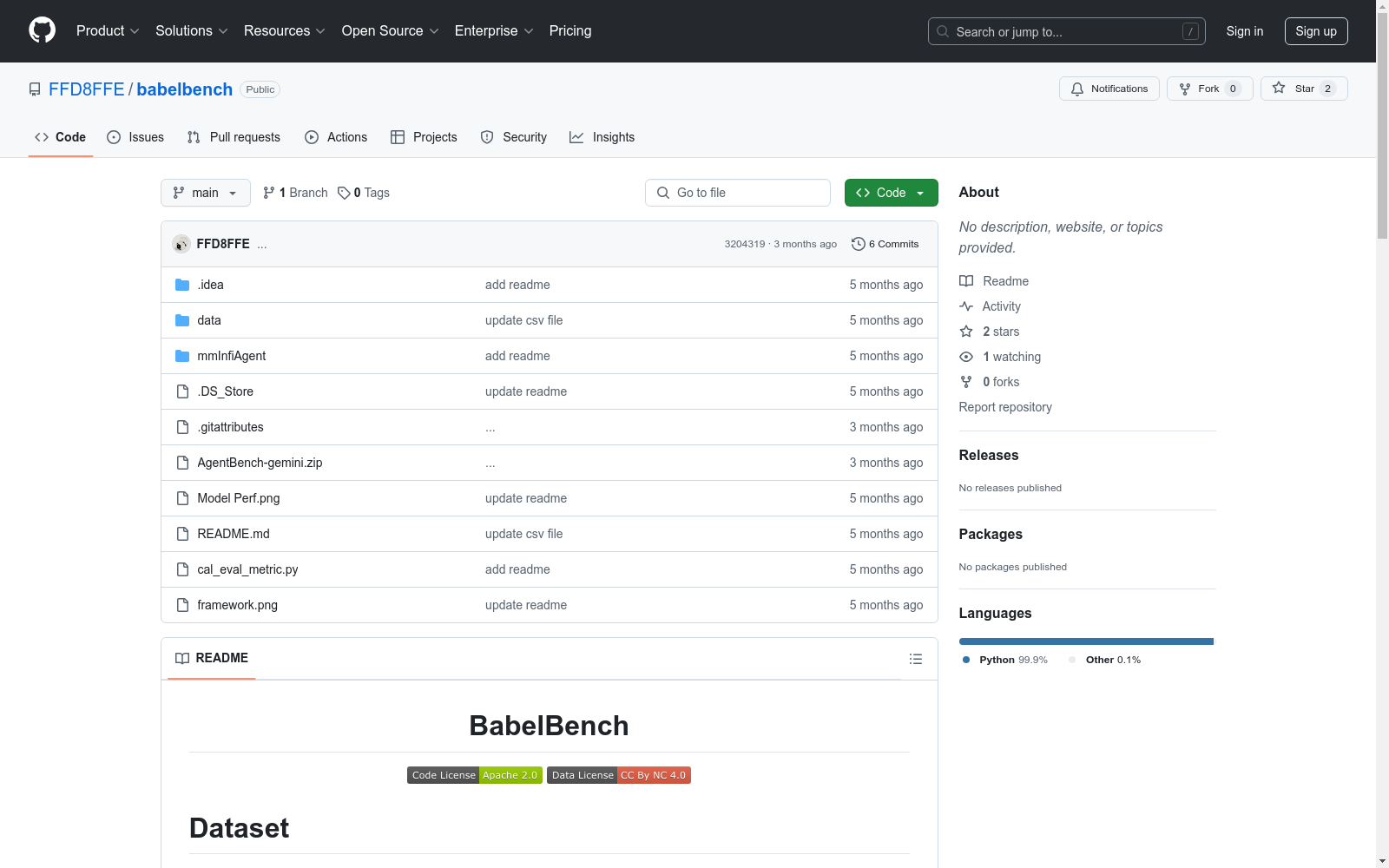The width and height of the screenshot is (1389, 868).
Task: Click the eye icon beside 1 watching
Action: 966,357
